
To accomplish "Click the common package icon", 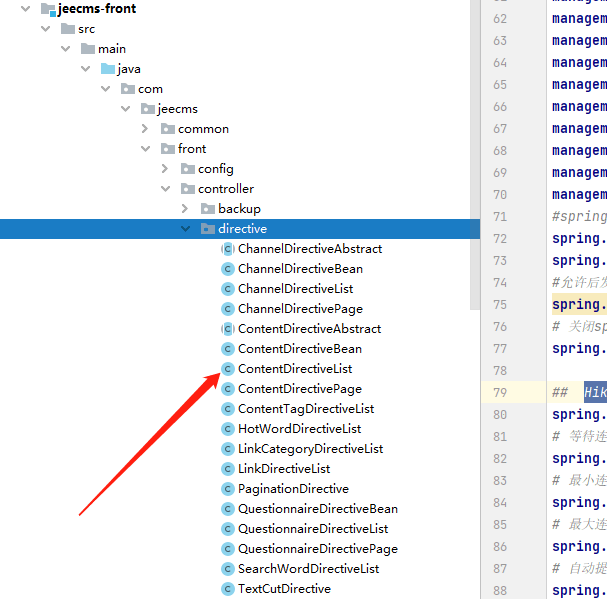I will [168, 129].
